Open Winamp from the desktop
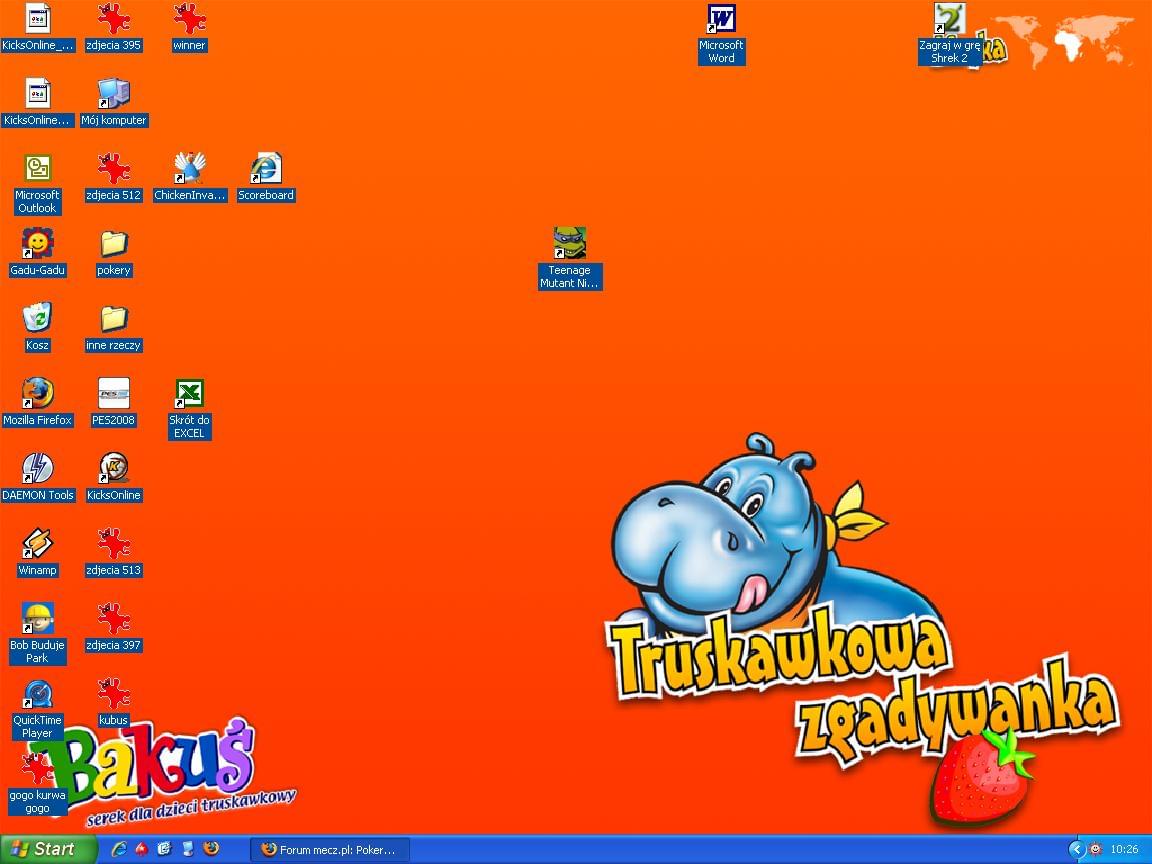Image resolution: width=1152 pixels, height=864 pixels. click(x=37, y=552)
